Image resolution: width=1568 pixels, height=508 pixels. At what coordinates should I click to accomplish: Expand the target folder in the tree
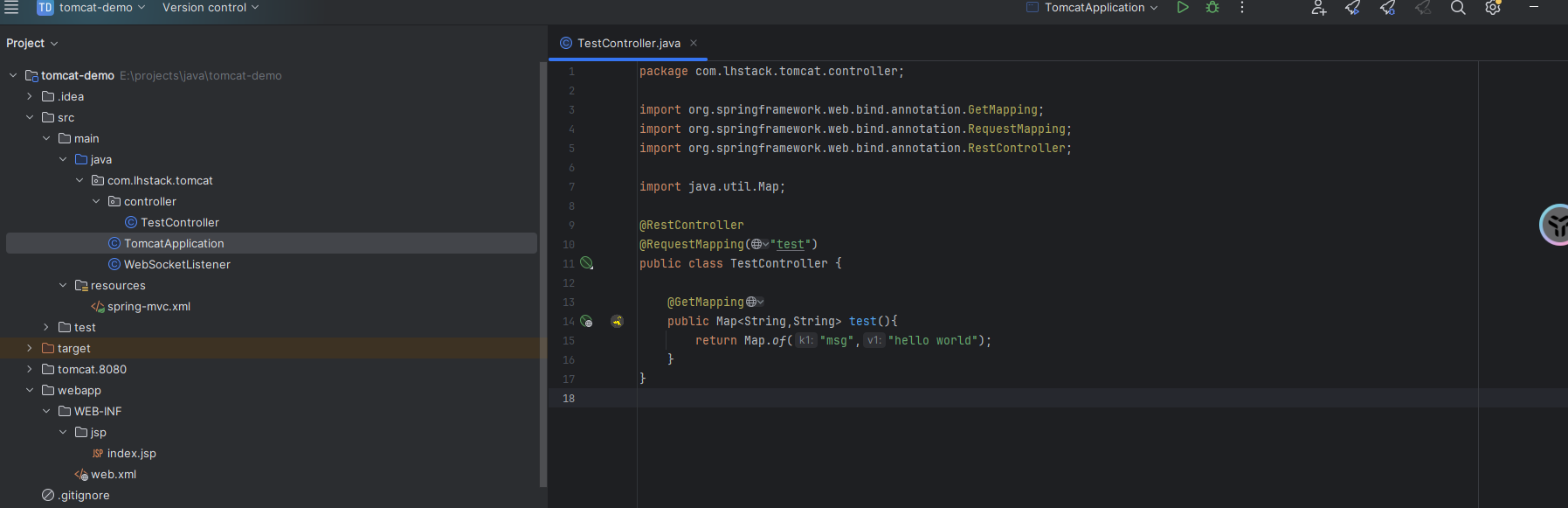(x=30, y=348)
